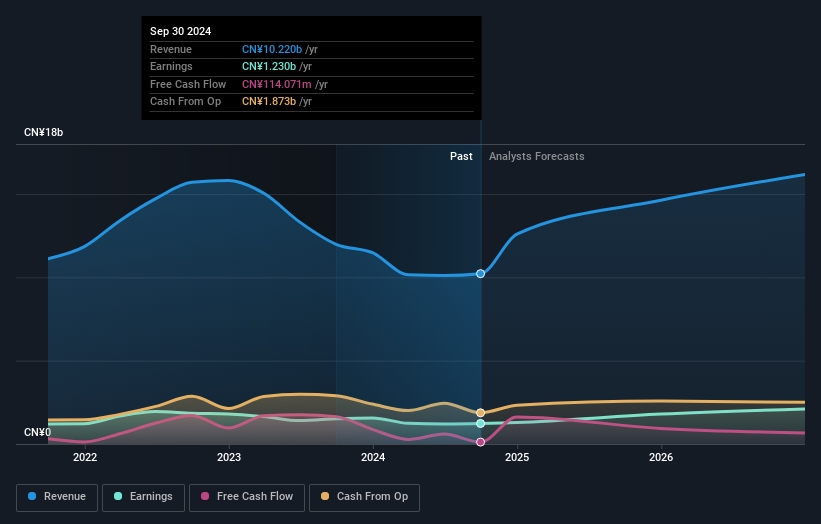Click the 2025 x-axis label
Viewport: 821px width, 524px height.
[517, 458]
